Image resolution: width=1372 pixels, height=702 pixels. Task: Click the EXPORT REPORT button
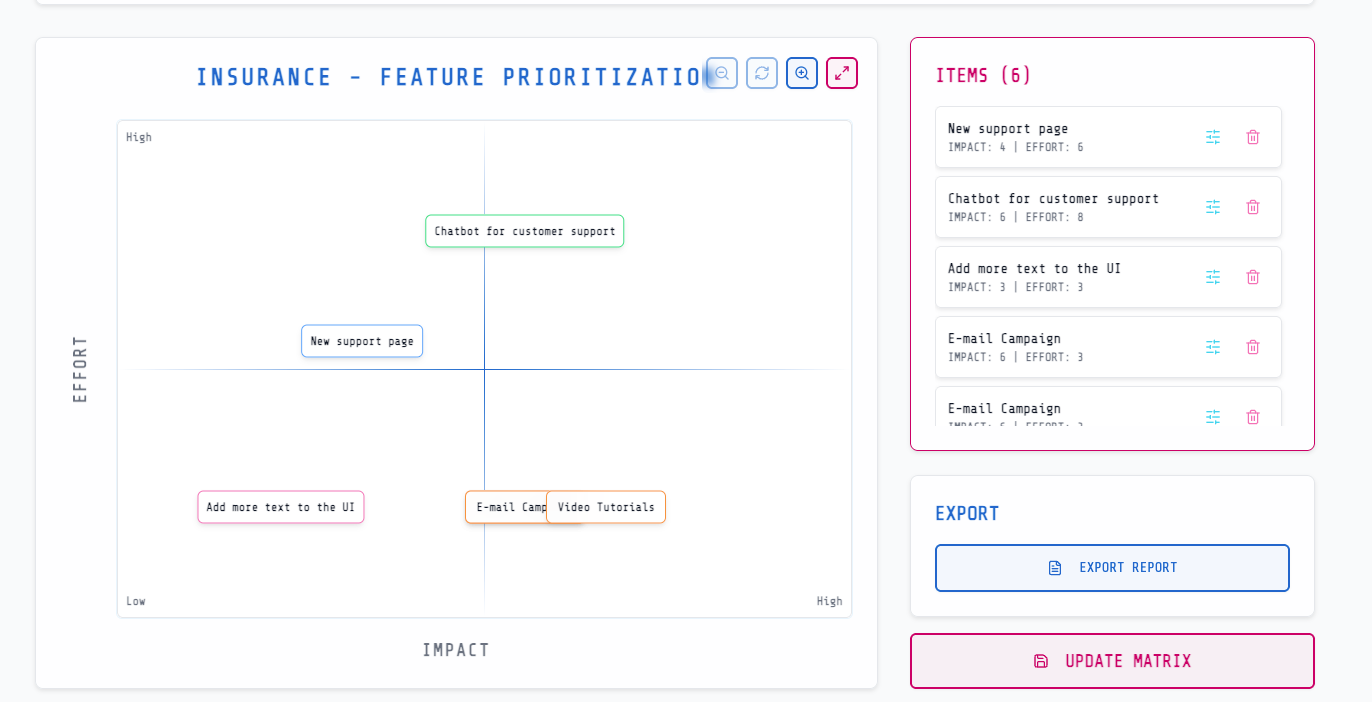[1112, 567]
